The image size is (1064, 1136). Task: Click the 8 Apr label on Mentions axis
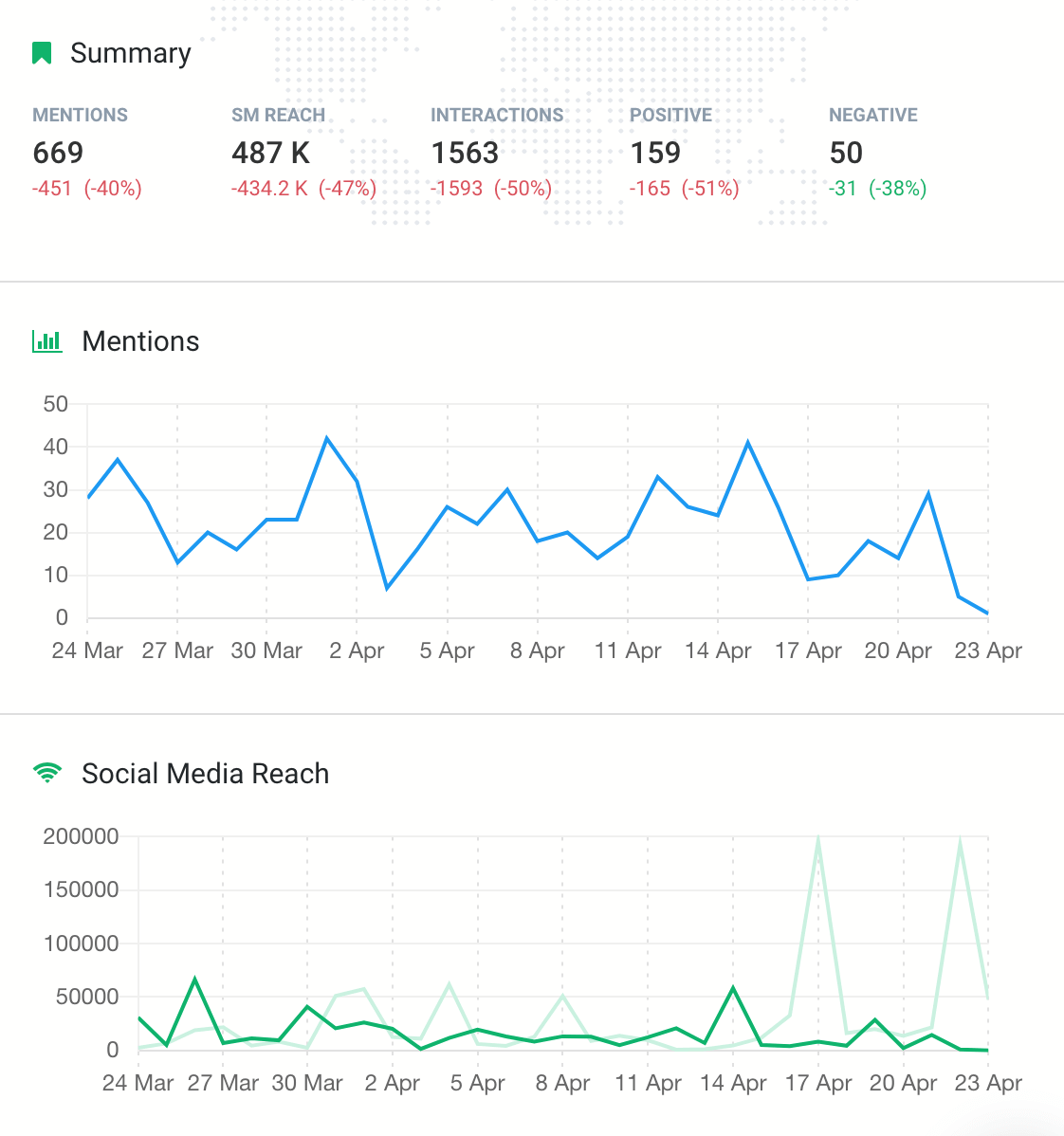537,650
